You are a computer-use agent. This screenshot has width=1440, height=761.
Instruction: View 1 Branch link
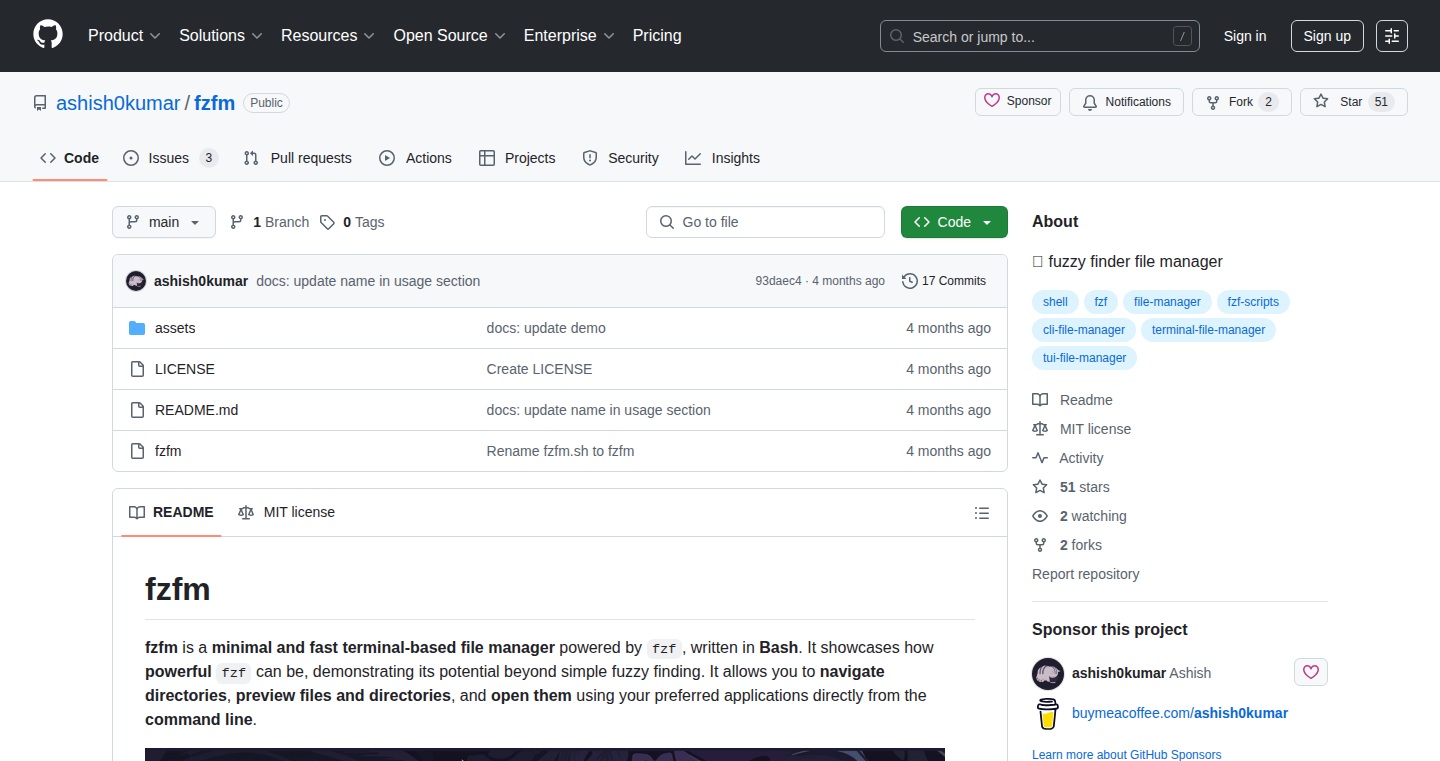tap(269, 222)
